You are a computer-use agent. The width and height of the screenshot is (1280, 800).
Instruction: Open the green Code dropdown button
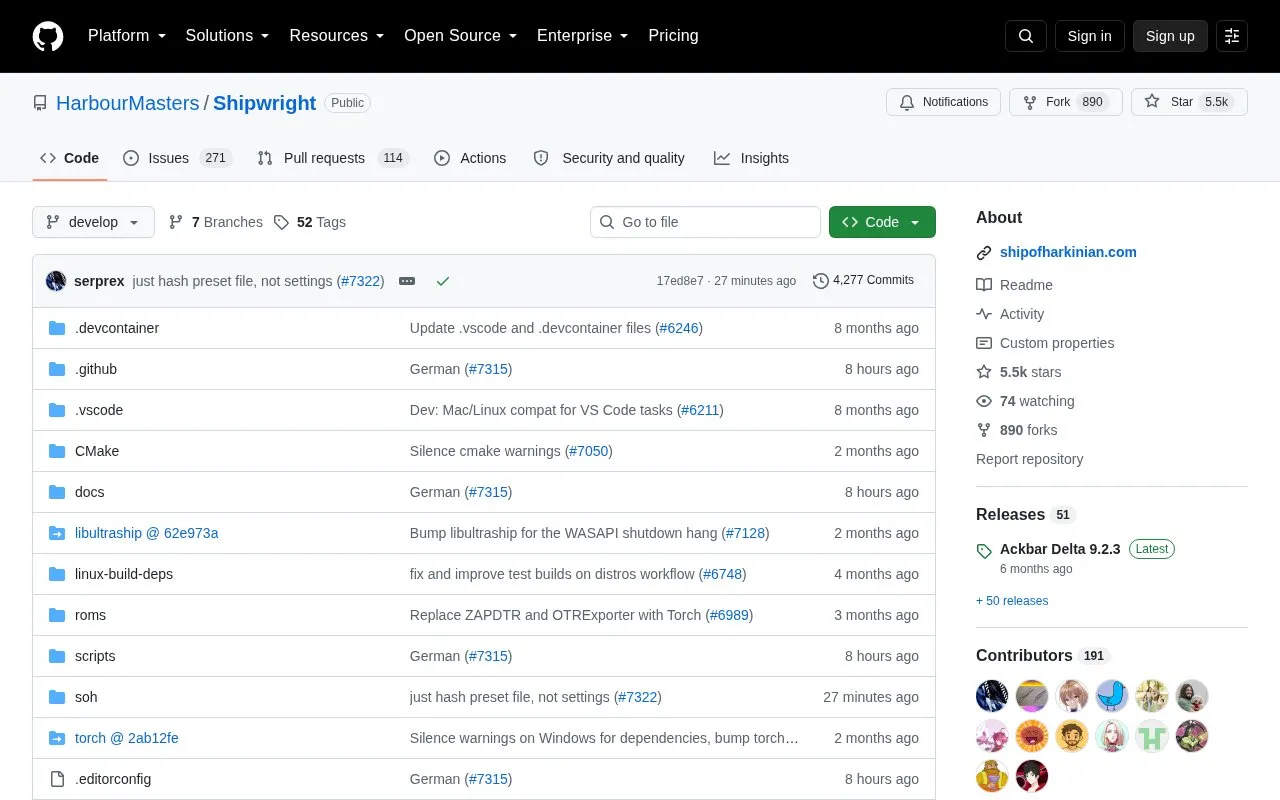pyautogui.click(x=882, y=222)
